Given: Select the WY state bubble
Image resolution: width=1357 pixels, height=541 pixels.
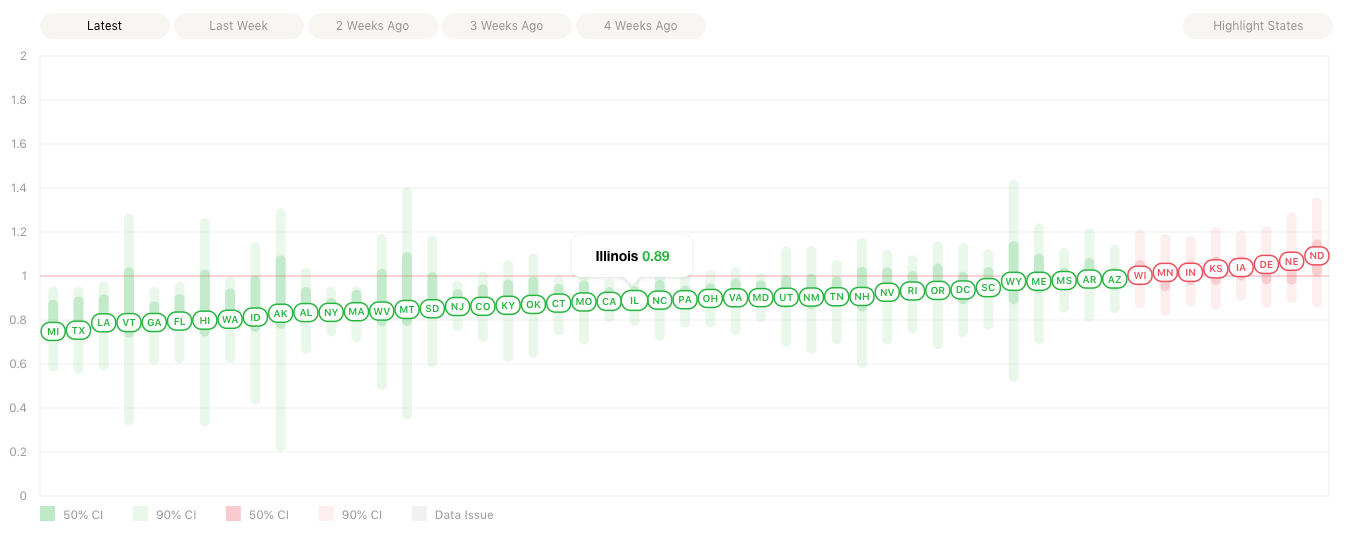Looking at the screenshot, I should coord(1014,282).
